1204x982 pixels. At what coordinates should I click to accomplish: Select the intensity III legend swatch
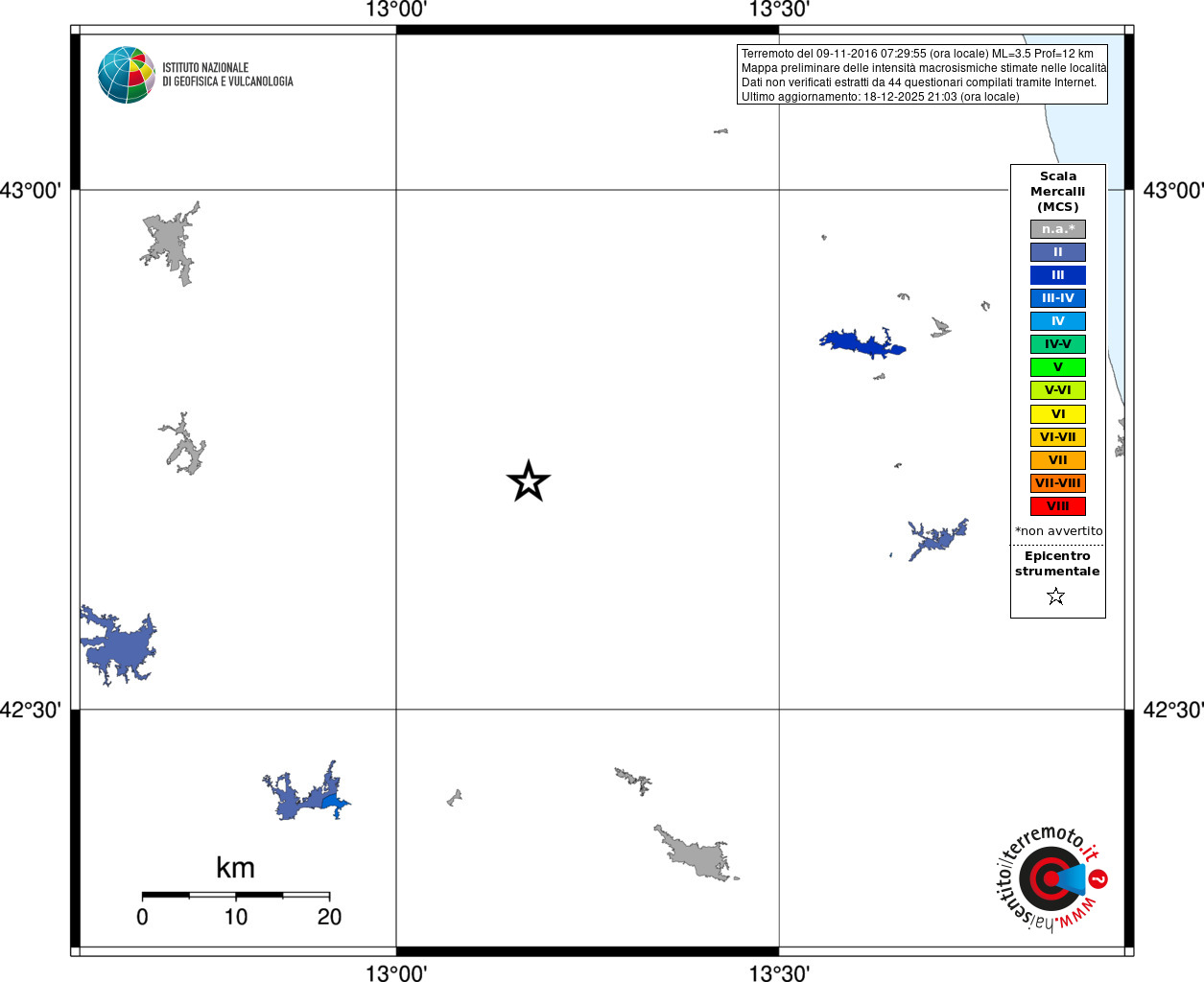pos(1058,275)
